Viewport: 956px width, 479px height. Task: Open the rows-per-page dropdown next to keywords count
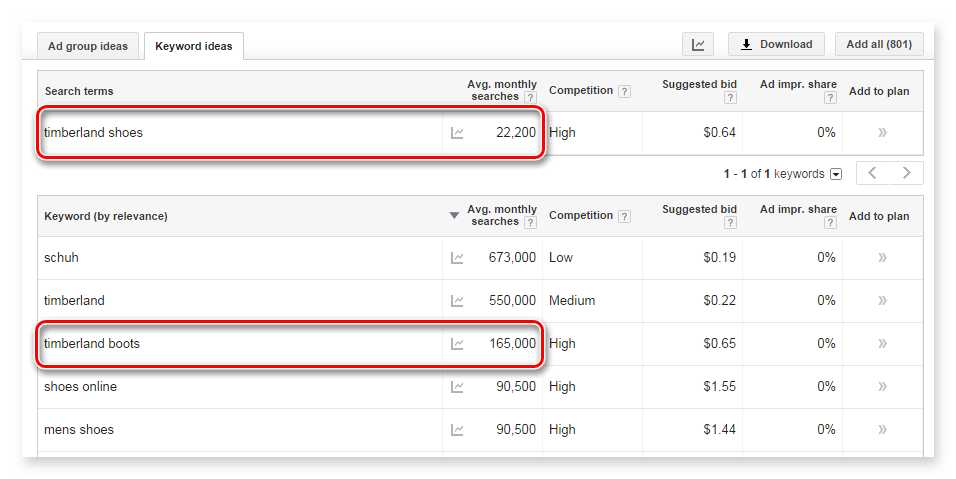click(x=836, y=174)
